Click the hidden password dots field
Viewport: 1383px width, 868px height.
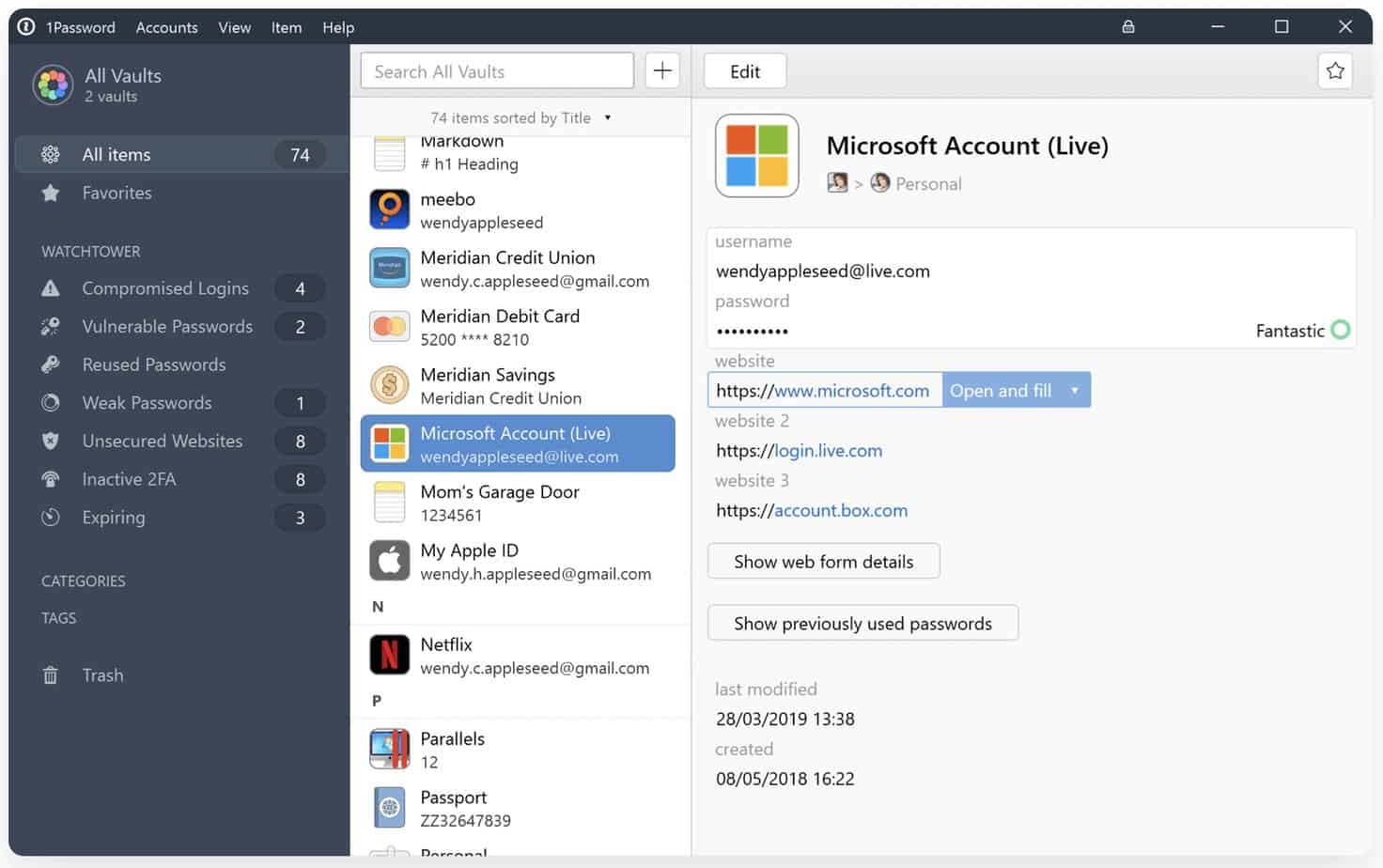coord(753,331)
